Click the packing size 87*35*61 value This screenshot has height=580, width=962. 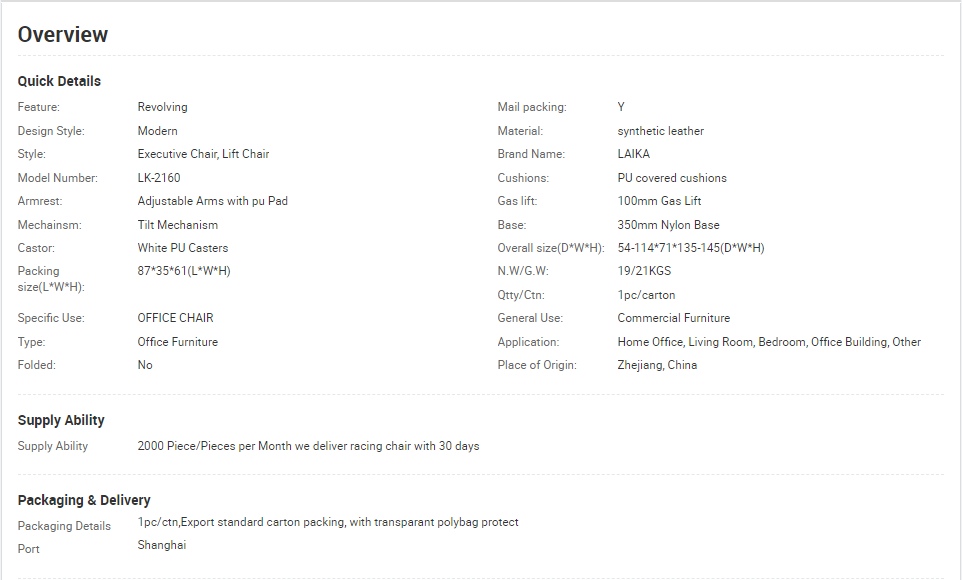184,271
